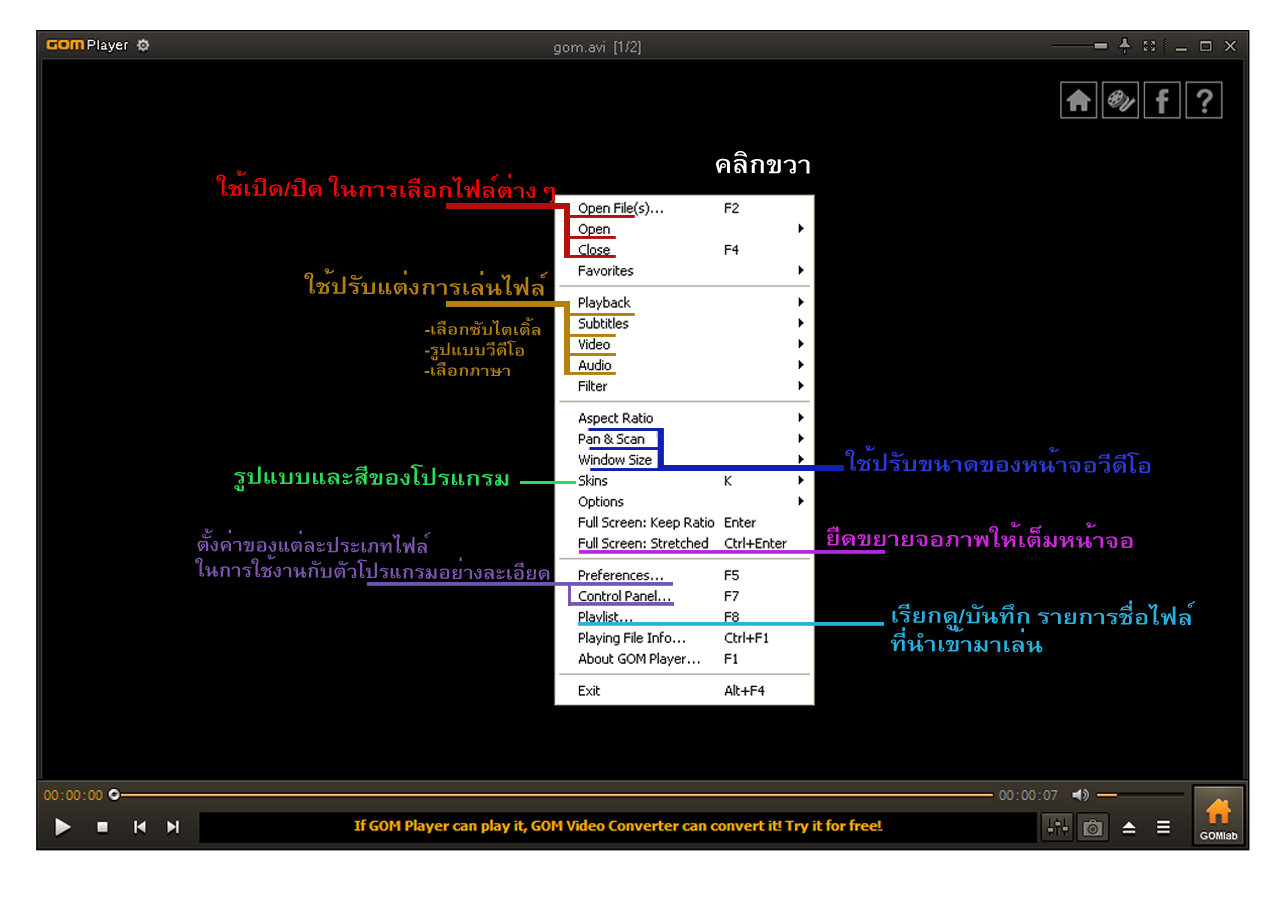Click the gom.avi [1/2] title text
The image size is (1280, 901).
click(597, 47)
